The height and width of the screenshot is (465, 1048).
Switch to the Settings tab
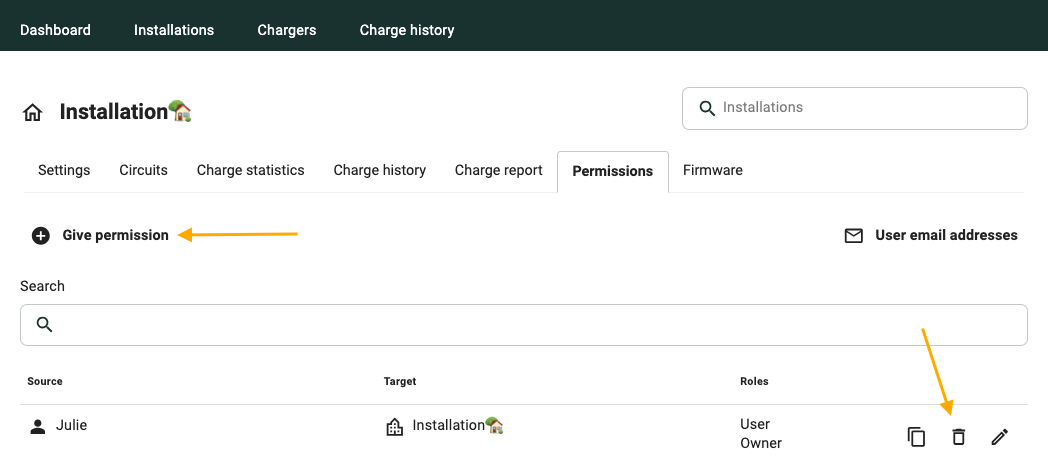pos(64,170)
